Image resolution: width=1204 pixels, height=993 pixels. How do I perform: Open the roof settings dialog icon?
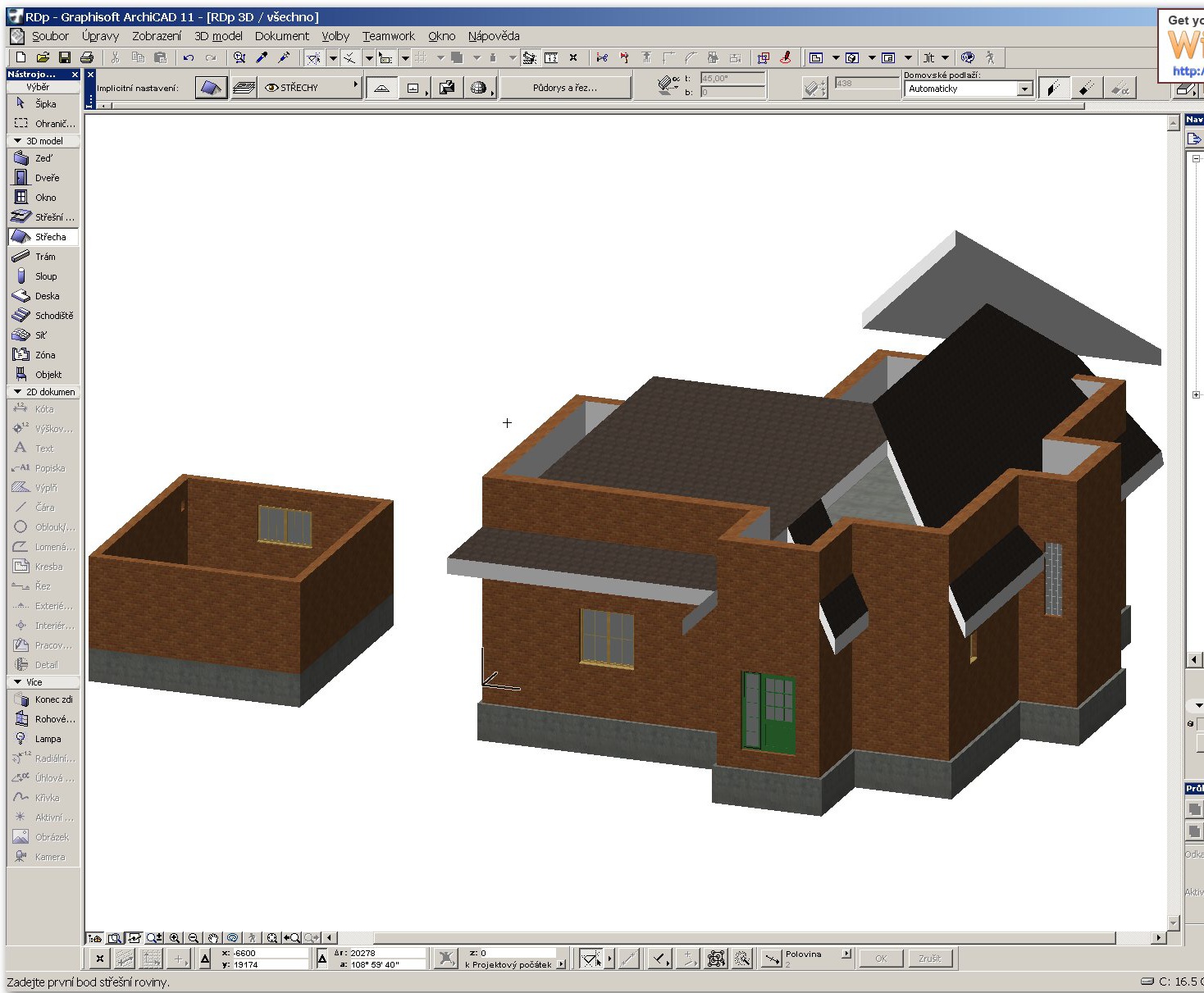click(x=211, y=88)
